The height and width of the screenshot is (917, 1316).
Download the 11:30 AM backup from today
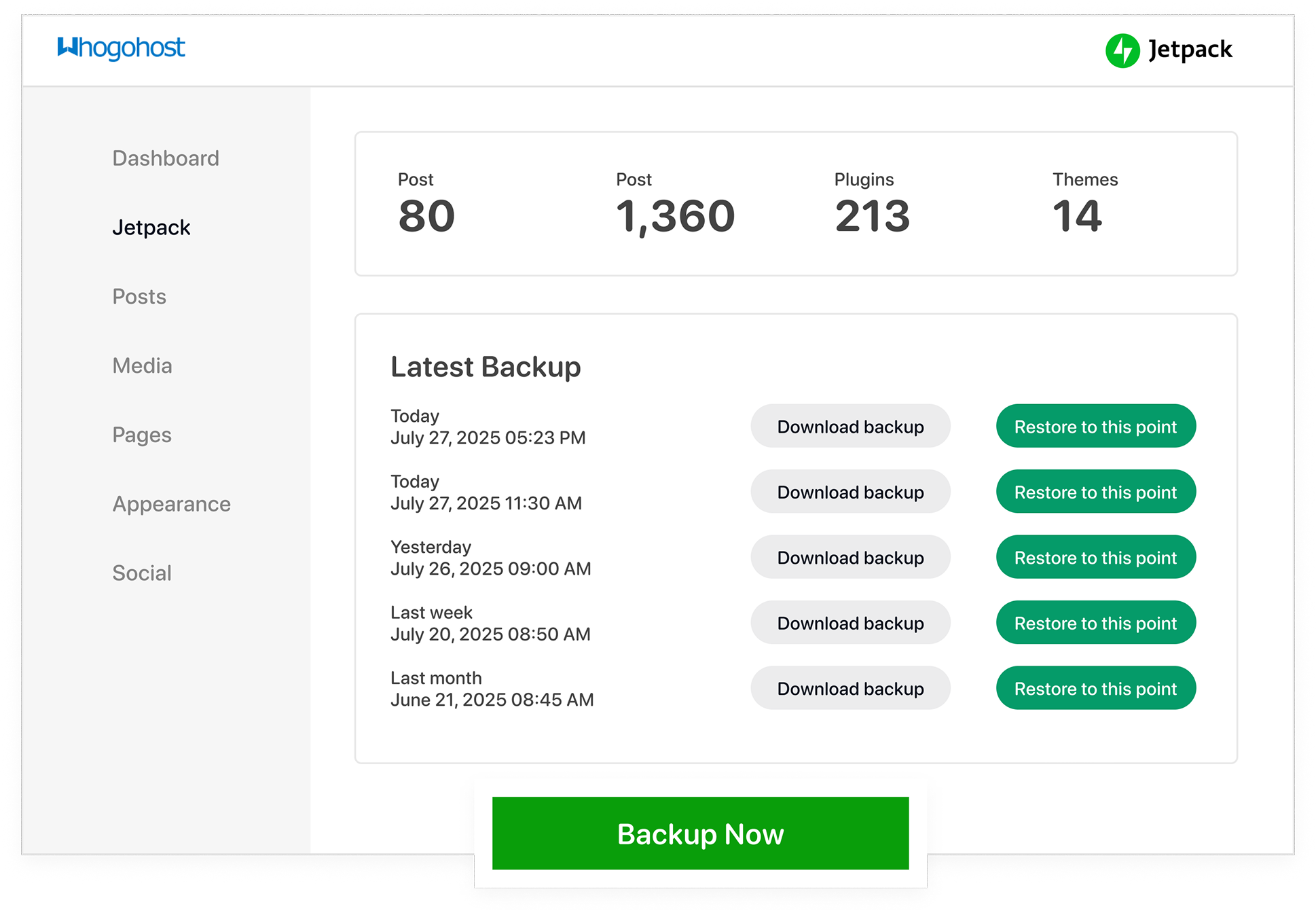pyautogui.click(x=850, y=492)
